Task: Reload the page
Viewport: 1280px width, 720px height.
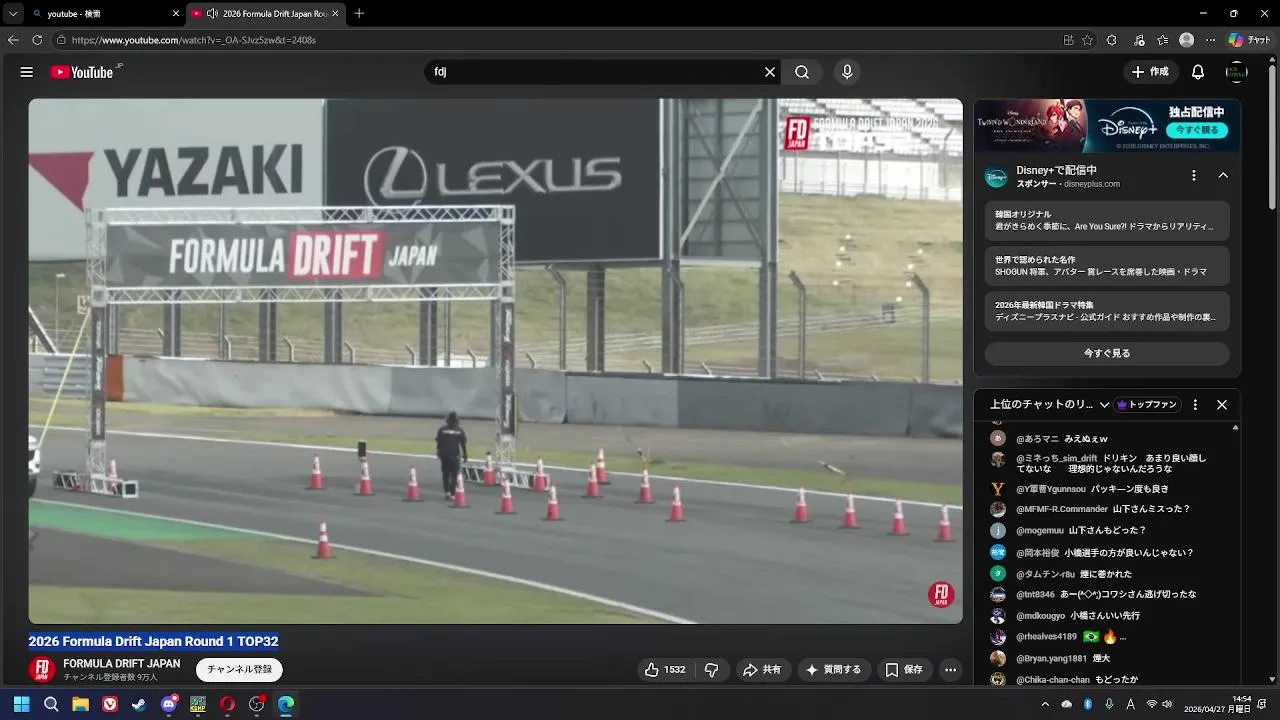Action: click(x=37, y=40)
